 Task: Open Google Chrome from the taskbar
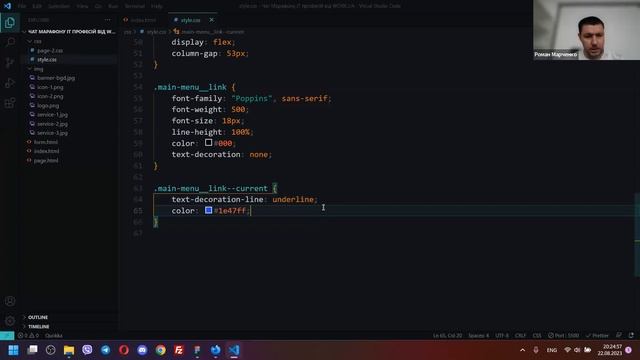point(160,350)
